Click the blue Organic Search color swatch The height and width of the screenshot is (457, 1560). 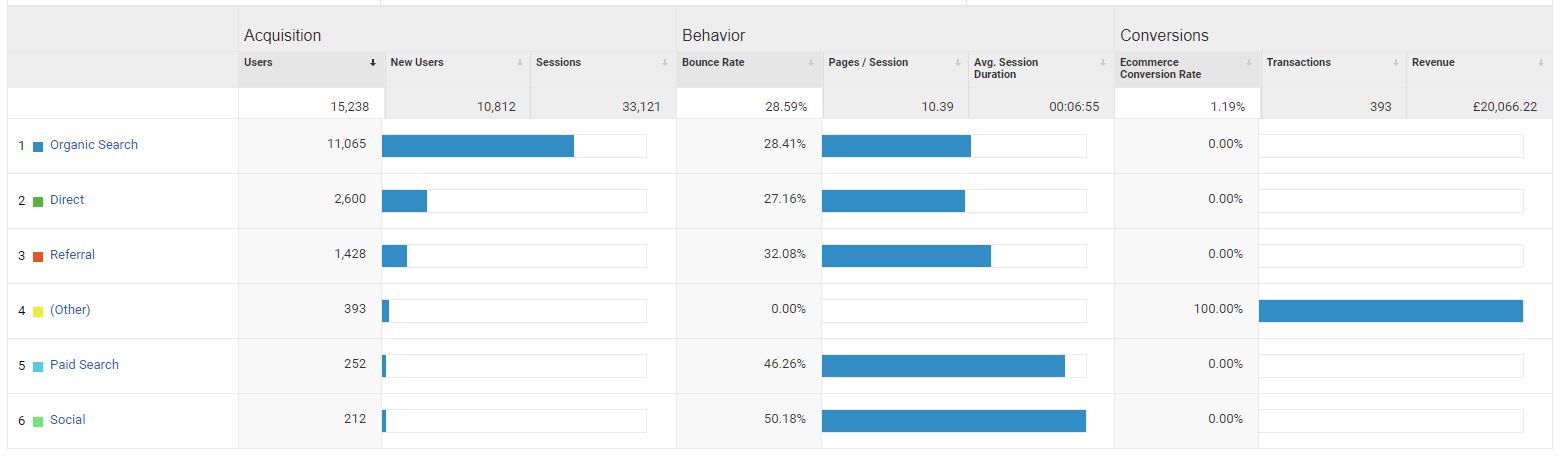[x=38, y=146]
